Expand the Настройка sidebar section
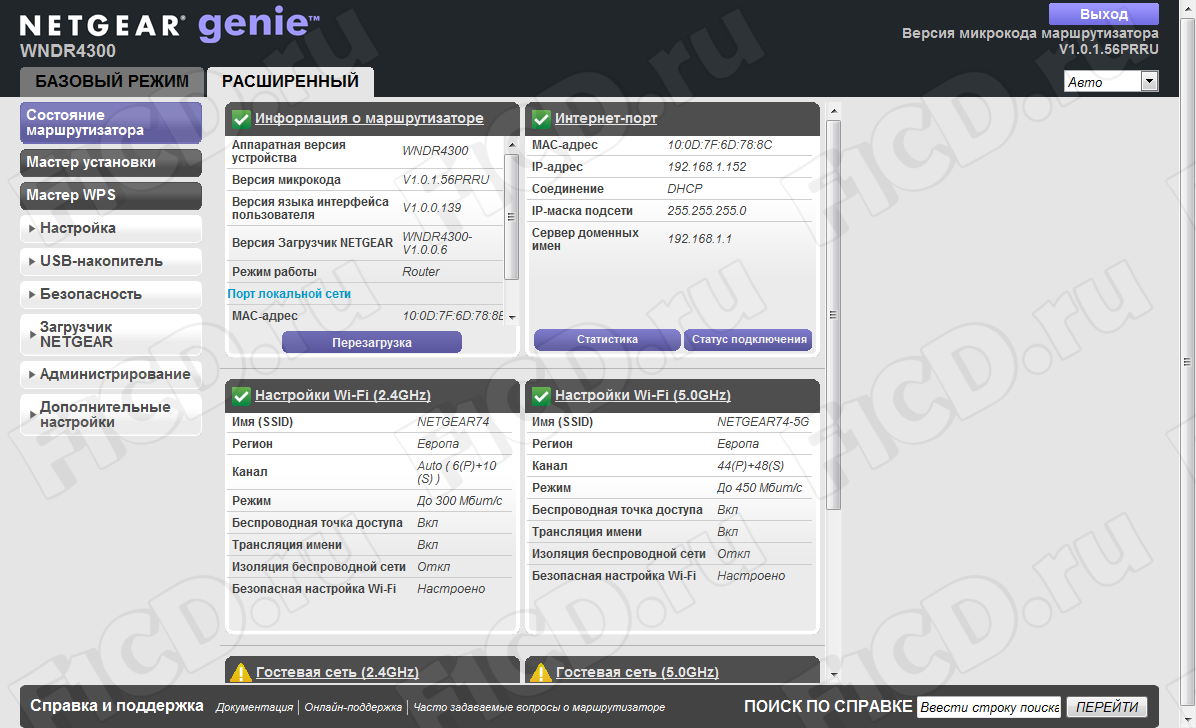 [x=111, y=228]
